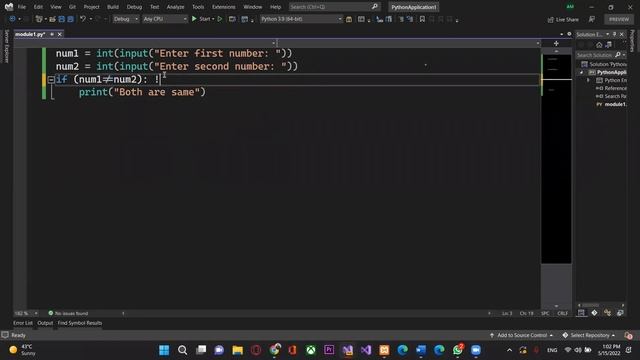640x360 pixels.
Task: Open the dropdown arrow next to Start
Action: 213,19
